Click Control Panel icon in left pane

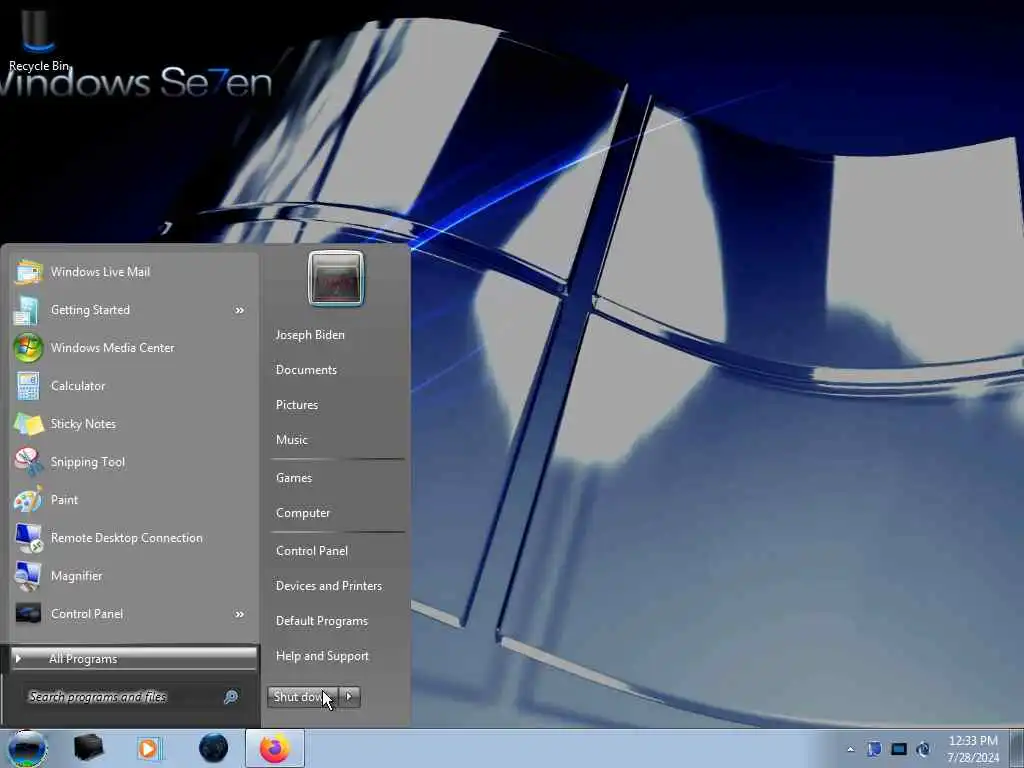28,614
